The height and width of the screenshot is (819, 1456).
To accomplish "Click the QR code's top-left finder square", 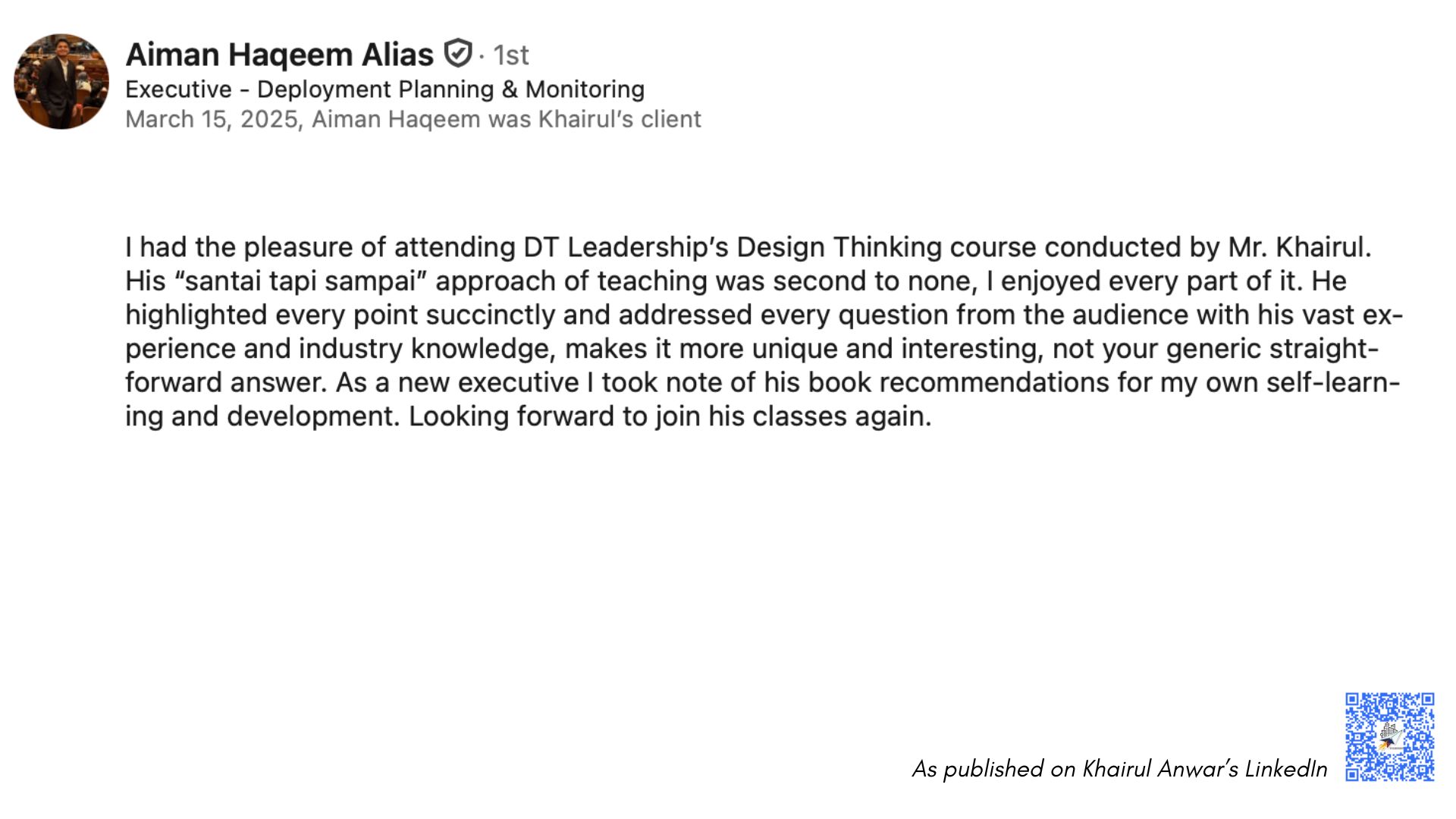I will click(x=1353, y=699).
